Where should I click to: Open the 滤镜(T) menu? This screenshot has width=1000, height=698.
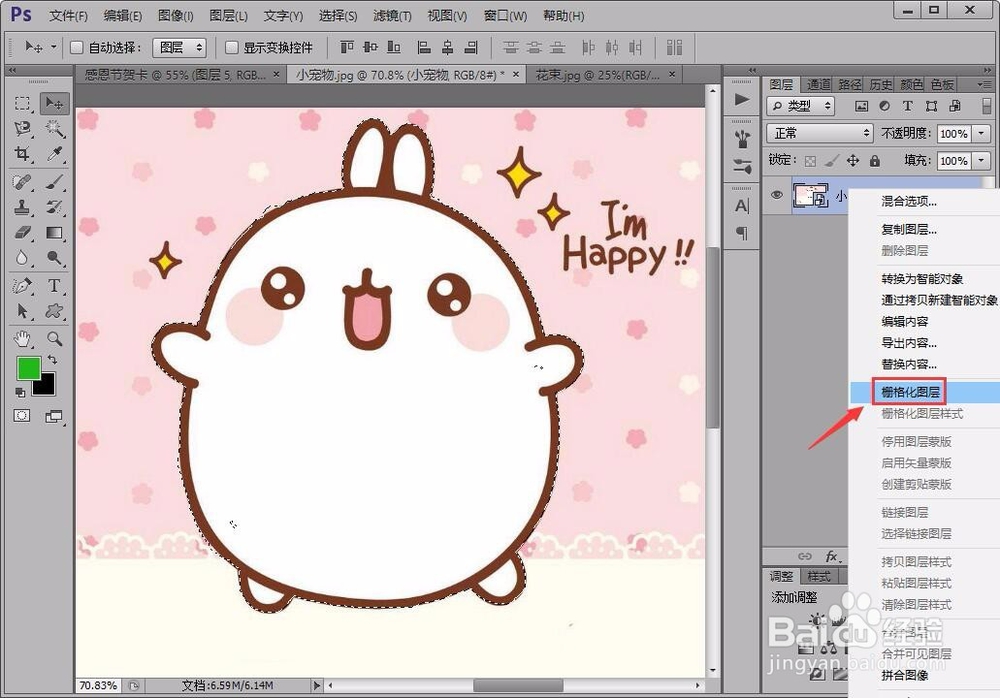(x=392, y=16)
